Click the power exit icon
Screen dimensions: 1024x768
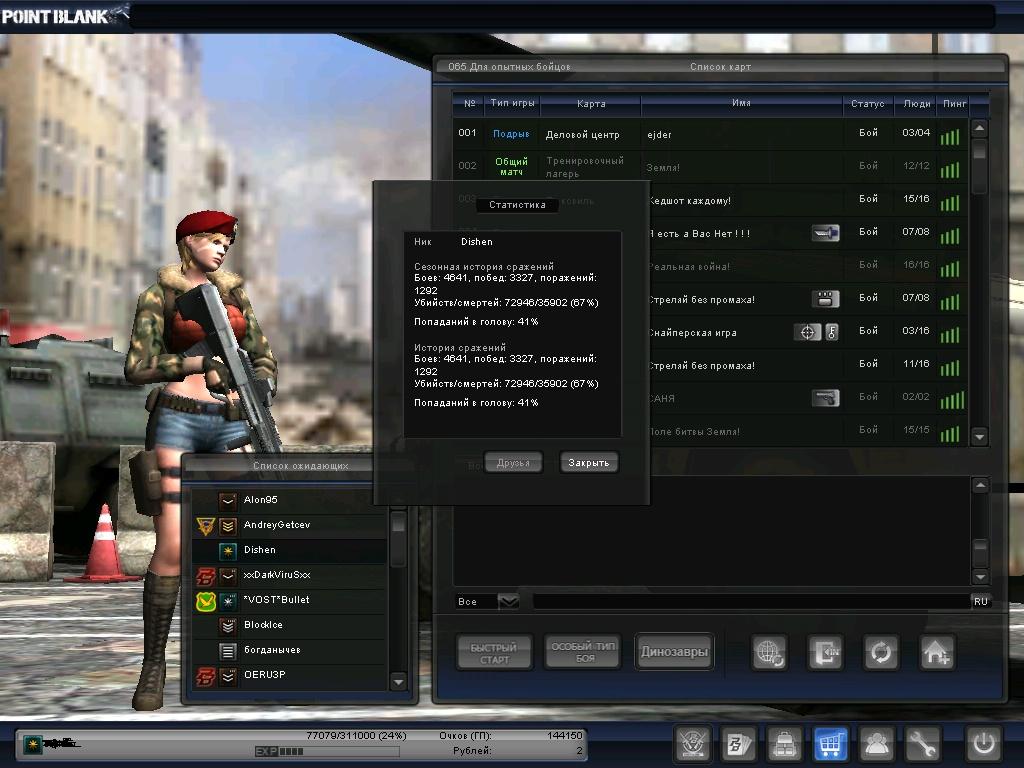[x=982, y=743]
